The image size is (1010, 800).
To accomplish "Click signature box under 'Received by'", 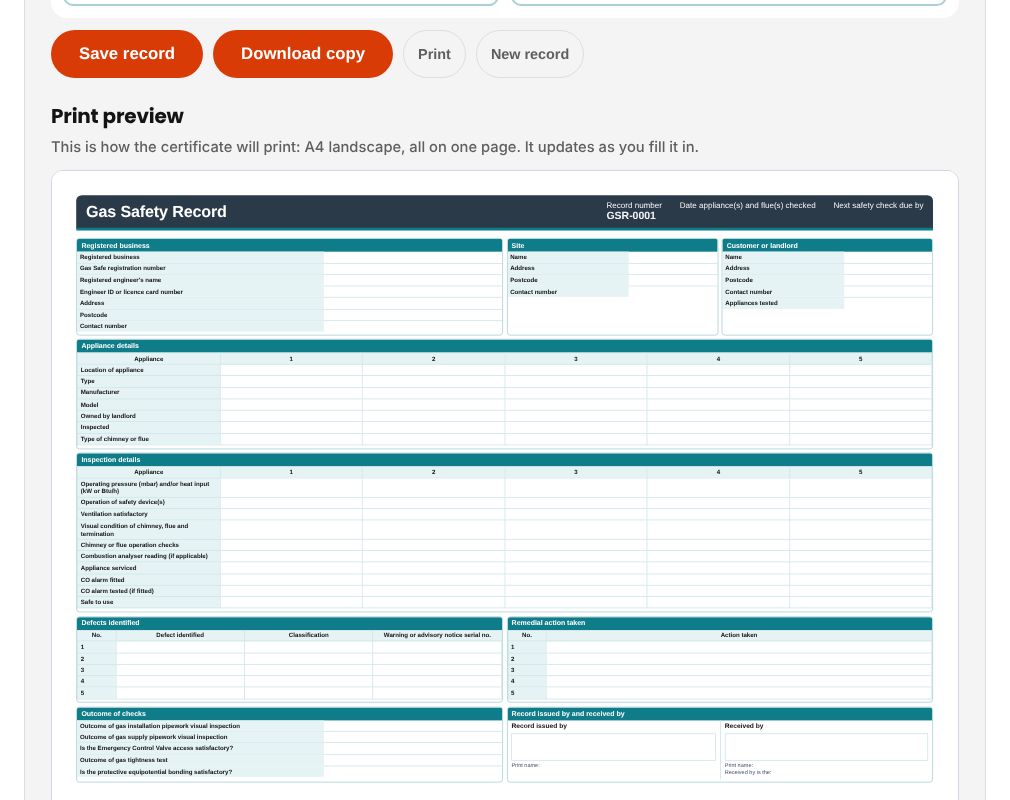I will pos(826,747).
